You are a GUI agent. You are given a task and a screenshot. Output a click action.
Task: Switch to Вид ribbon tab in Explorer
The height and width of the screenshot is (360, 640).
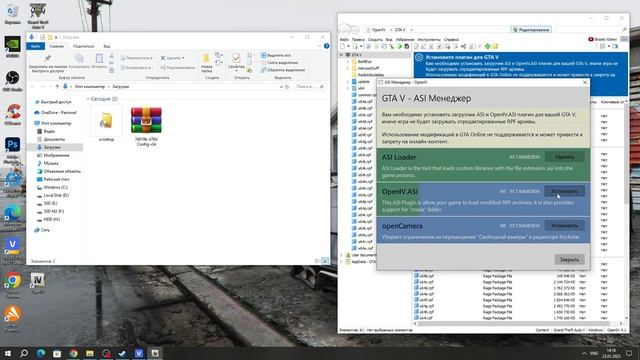coord(107,46)
